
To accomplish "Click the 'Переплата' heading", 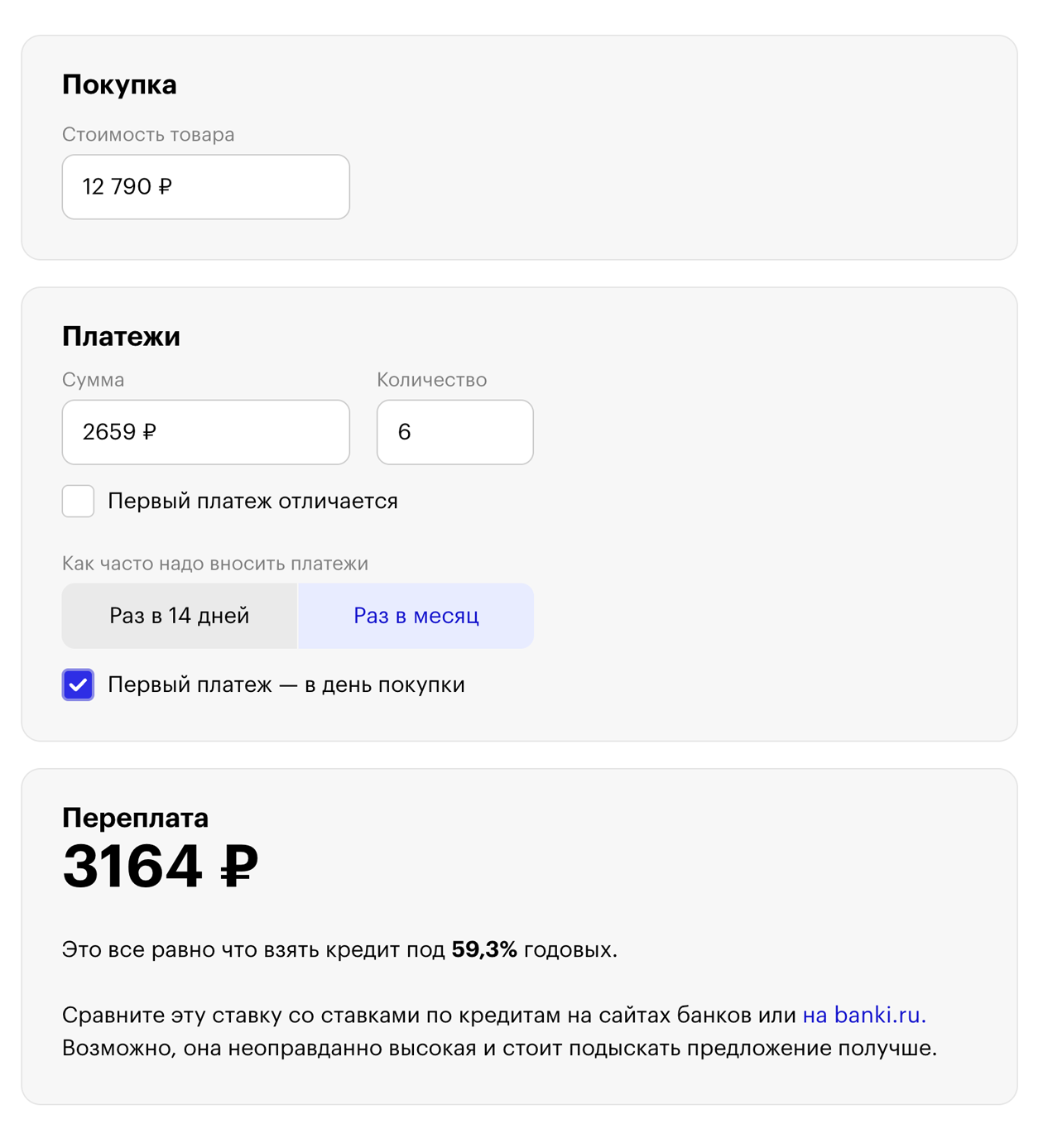I will 135,818.
